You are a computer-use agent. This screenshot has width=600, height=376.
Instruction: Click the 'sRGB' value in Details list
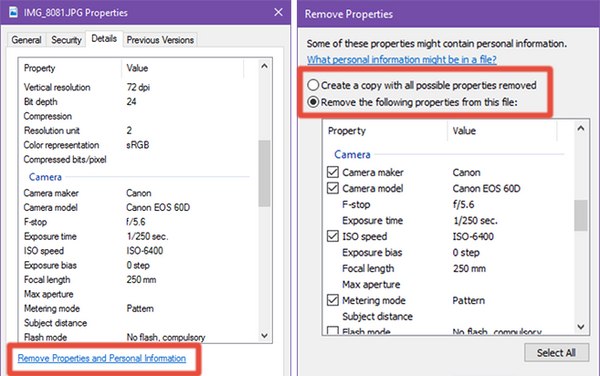click(x=138, y=145)
